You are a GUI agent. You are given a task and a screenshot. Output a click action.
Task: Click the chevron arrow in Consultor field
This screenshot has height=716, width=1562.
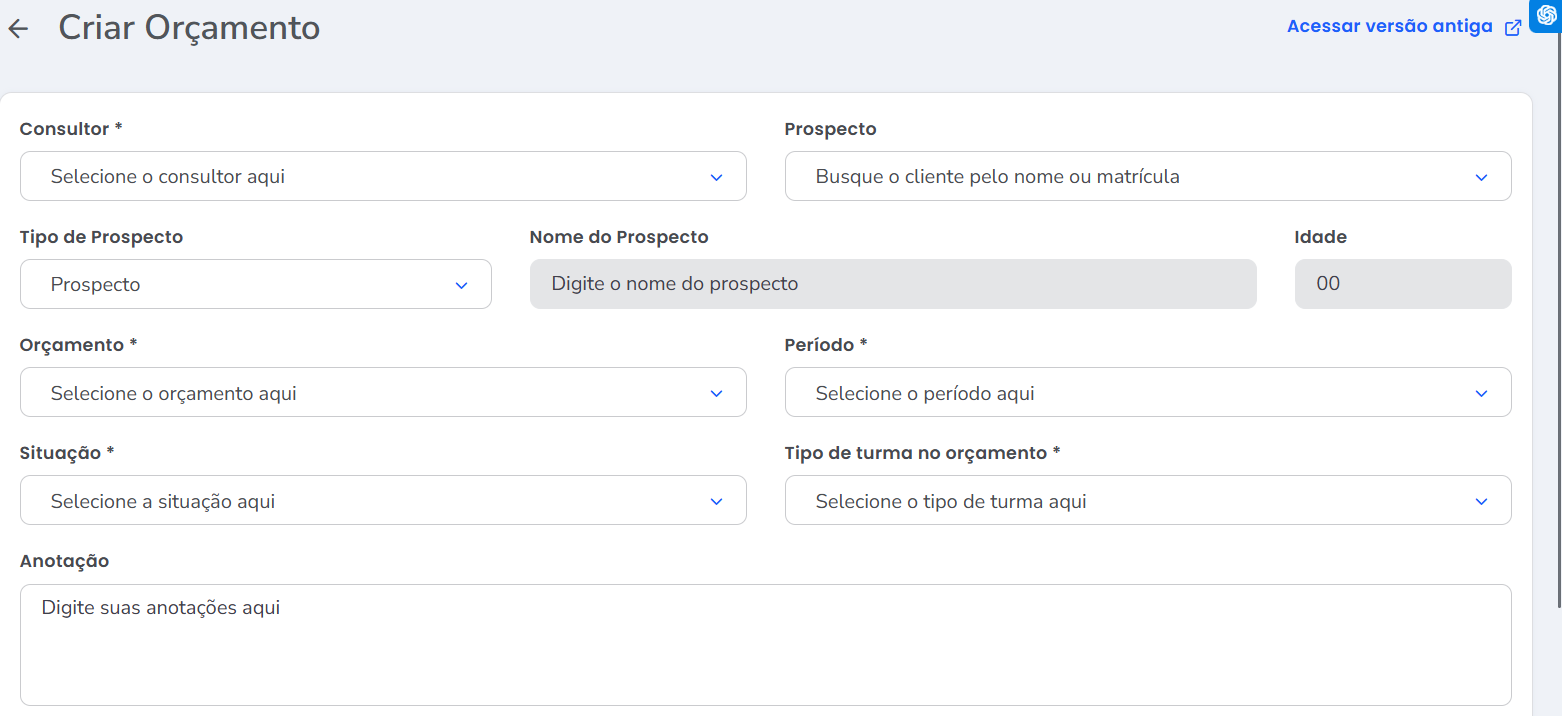716,177
